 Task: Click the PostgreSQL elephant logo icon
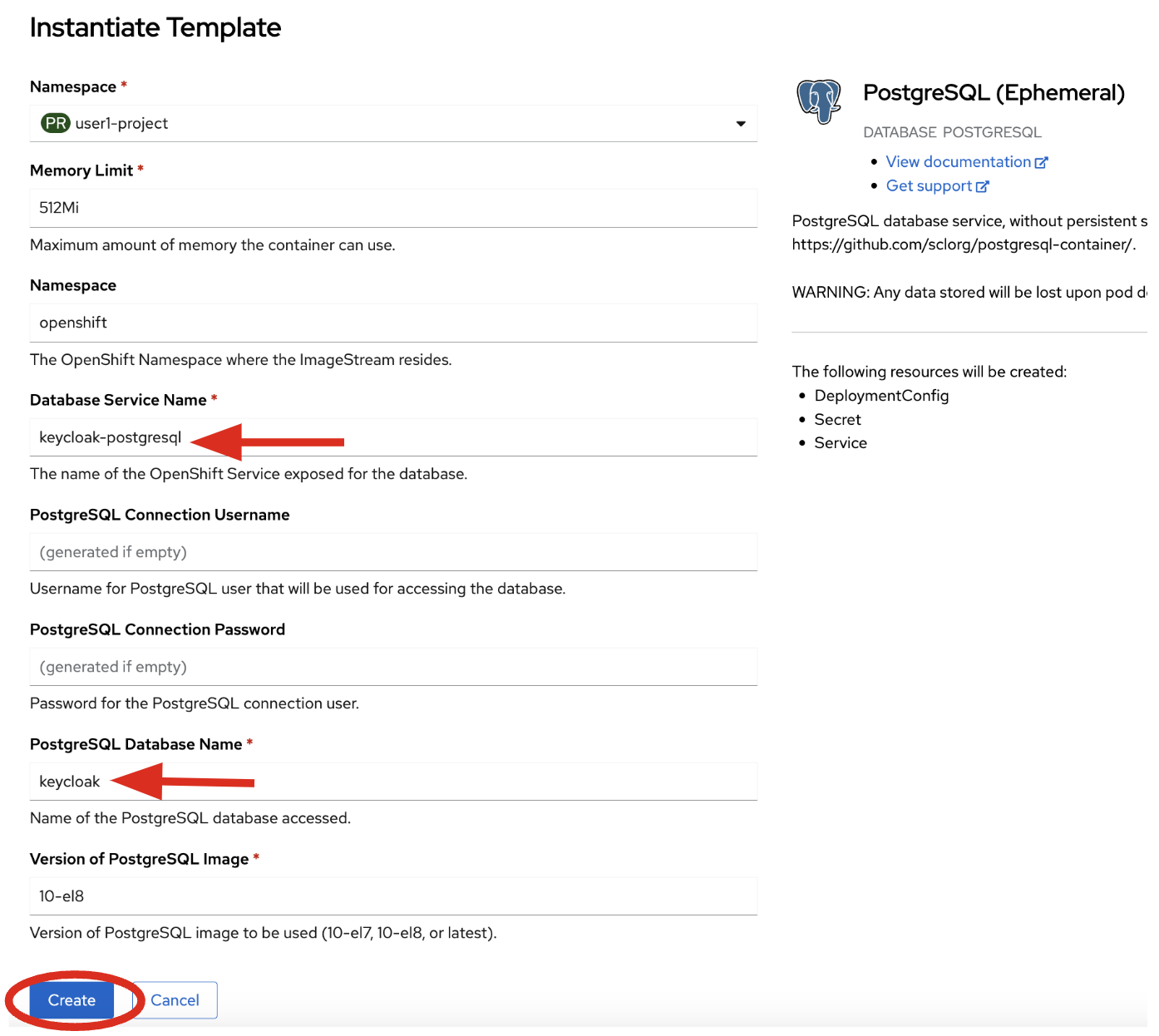[x=819, y=101]
